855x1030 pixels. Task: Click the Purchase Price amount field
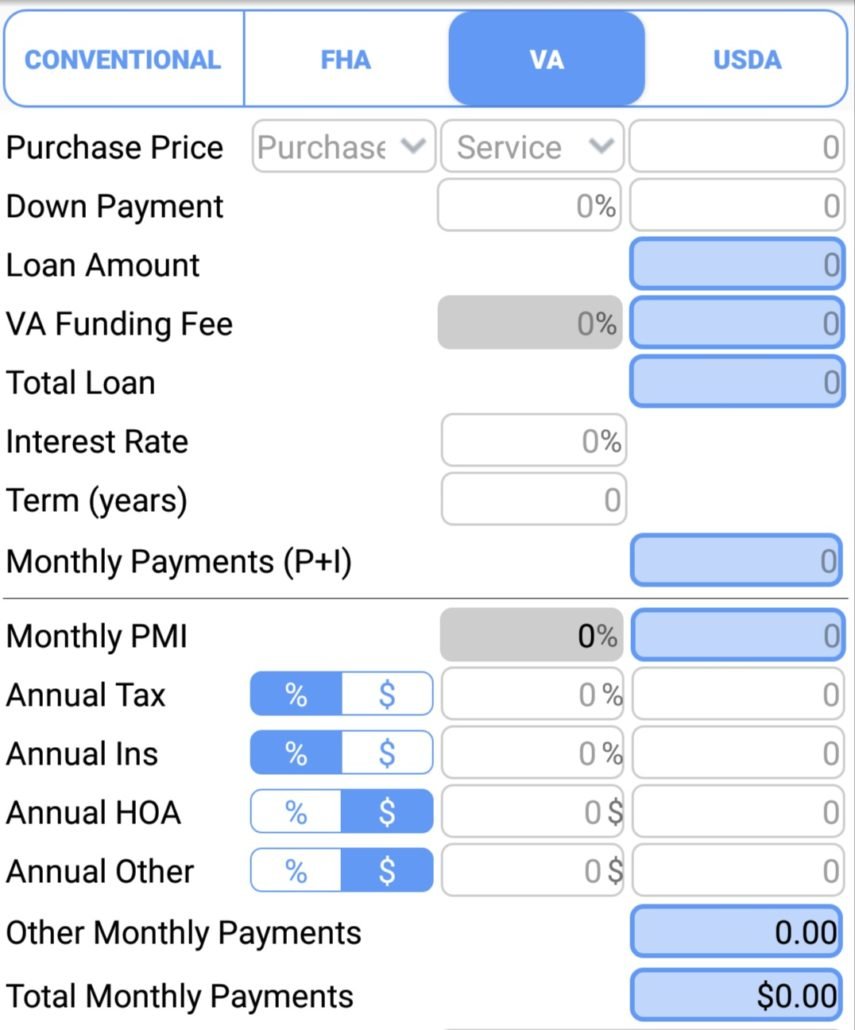click(737, 146)
